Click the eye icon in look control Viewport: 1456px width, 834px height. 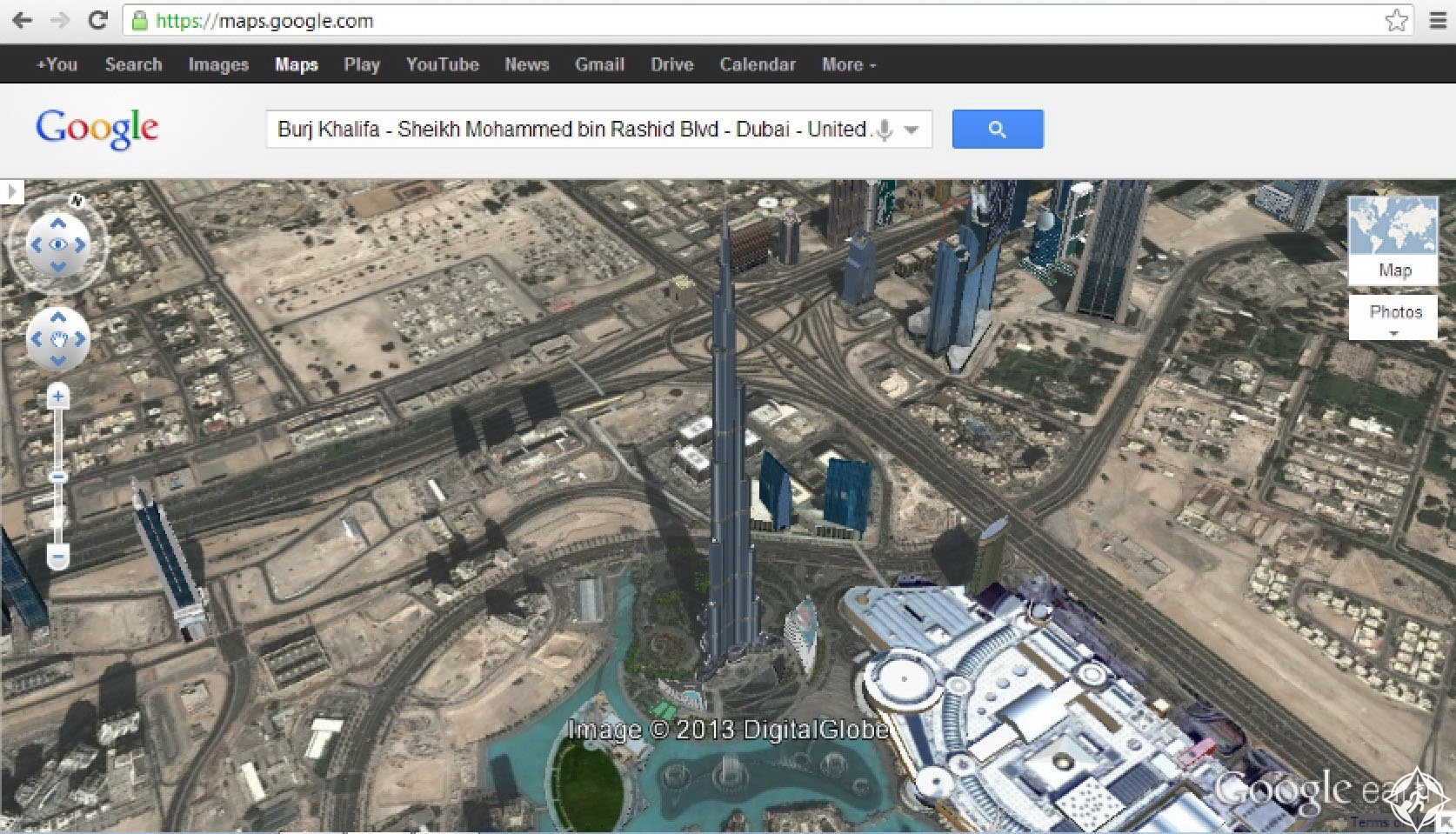pyautogui.click(x=58, y=245)
